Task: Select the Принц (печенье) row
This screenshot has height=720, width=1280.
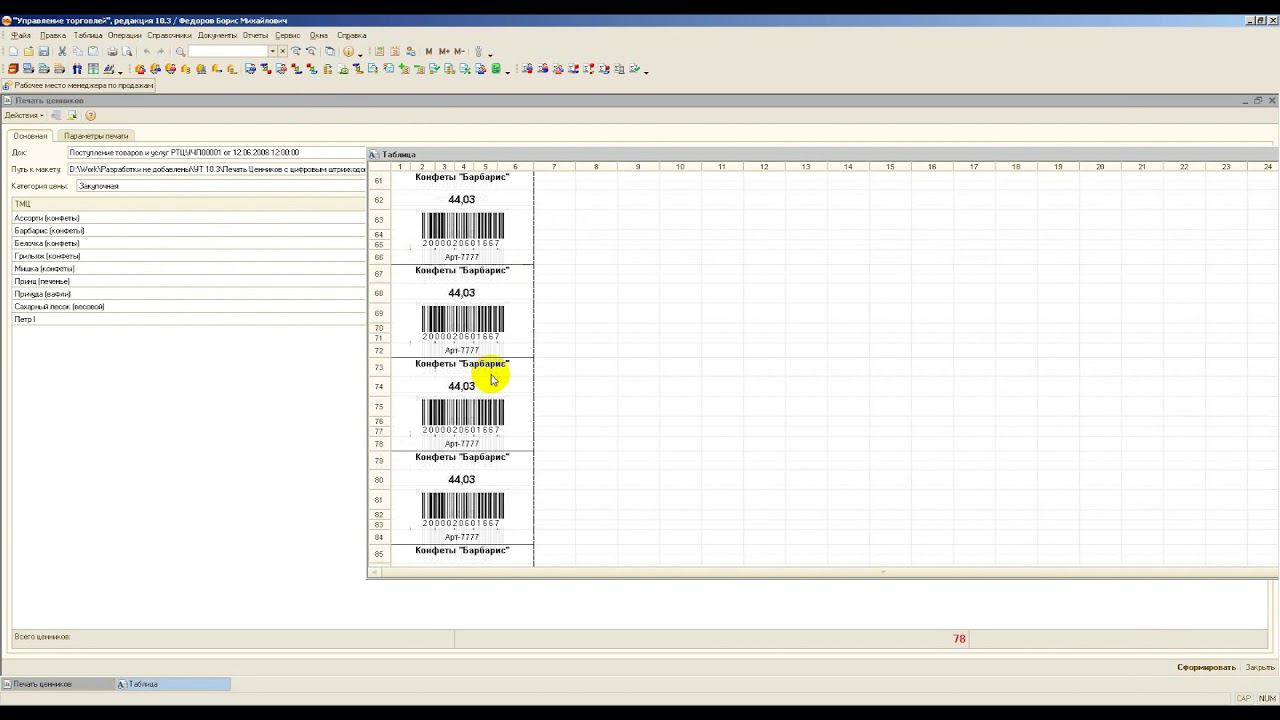Action: pyautogui.click(x=189, y=282)
